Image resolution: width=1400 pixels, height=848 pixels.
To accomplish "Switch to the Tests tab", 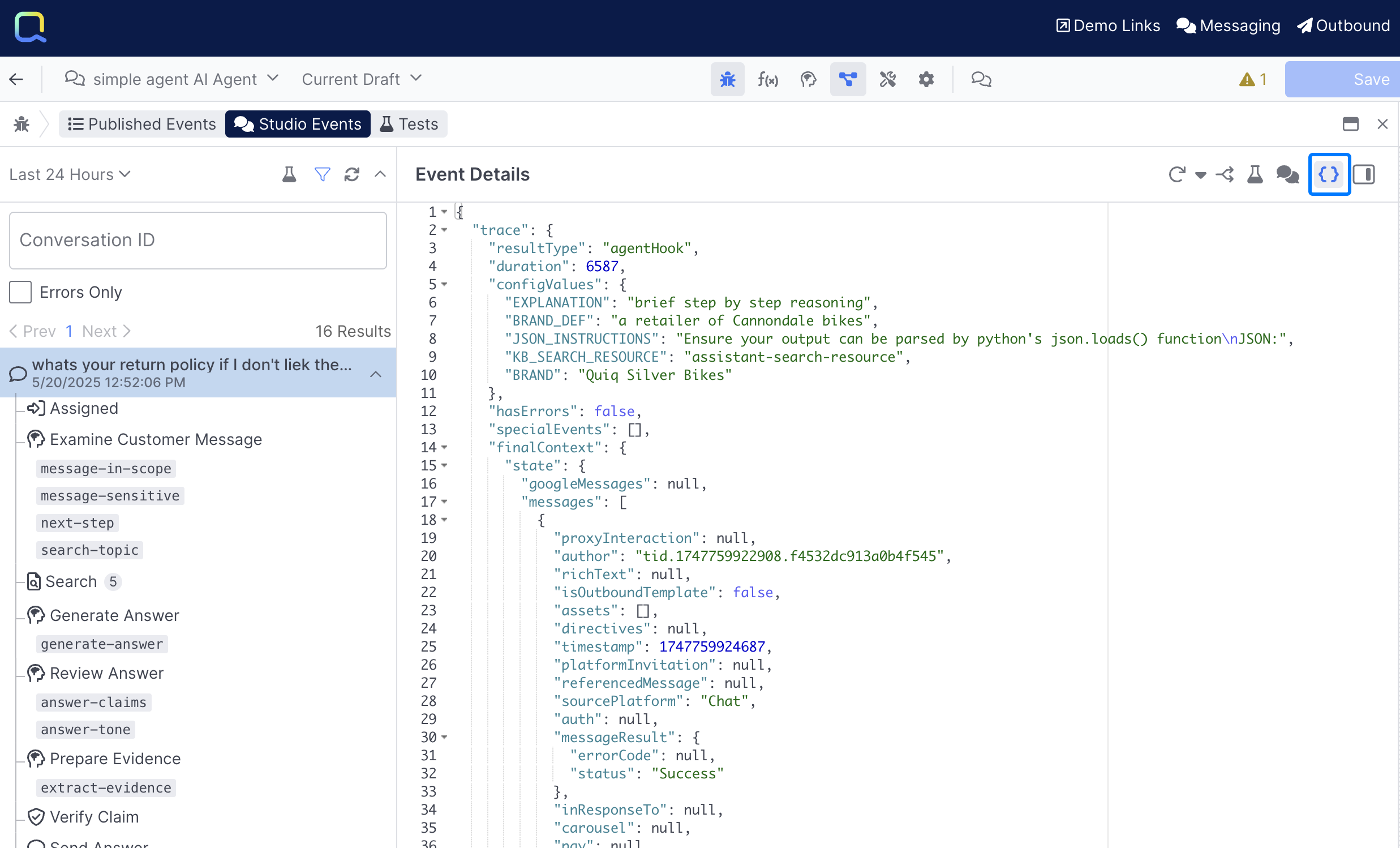I will 409,124.
